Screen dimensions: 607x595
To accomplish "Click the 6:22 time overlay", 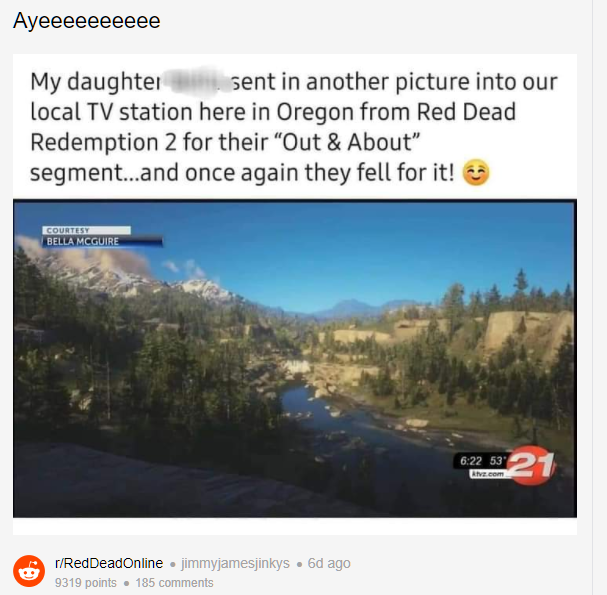I will (x=471, y=461).
